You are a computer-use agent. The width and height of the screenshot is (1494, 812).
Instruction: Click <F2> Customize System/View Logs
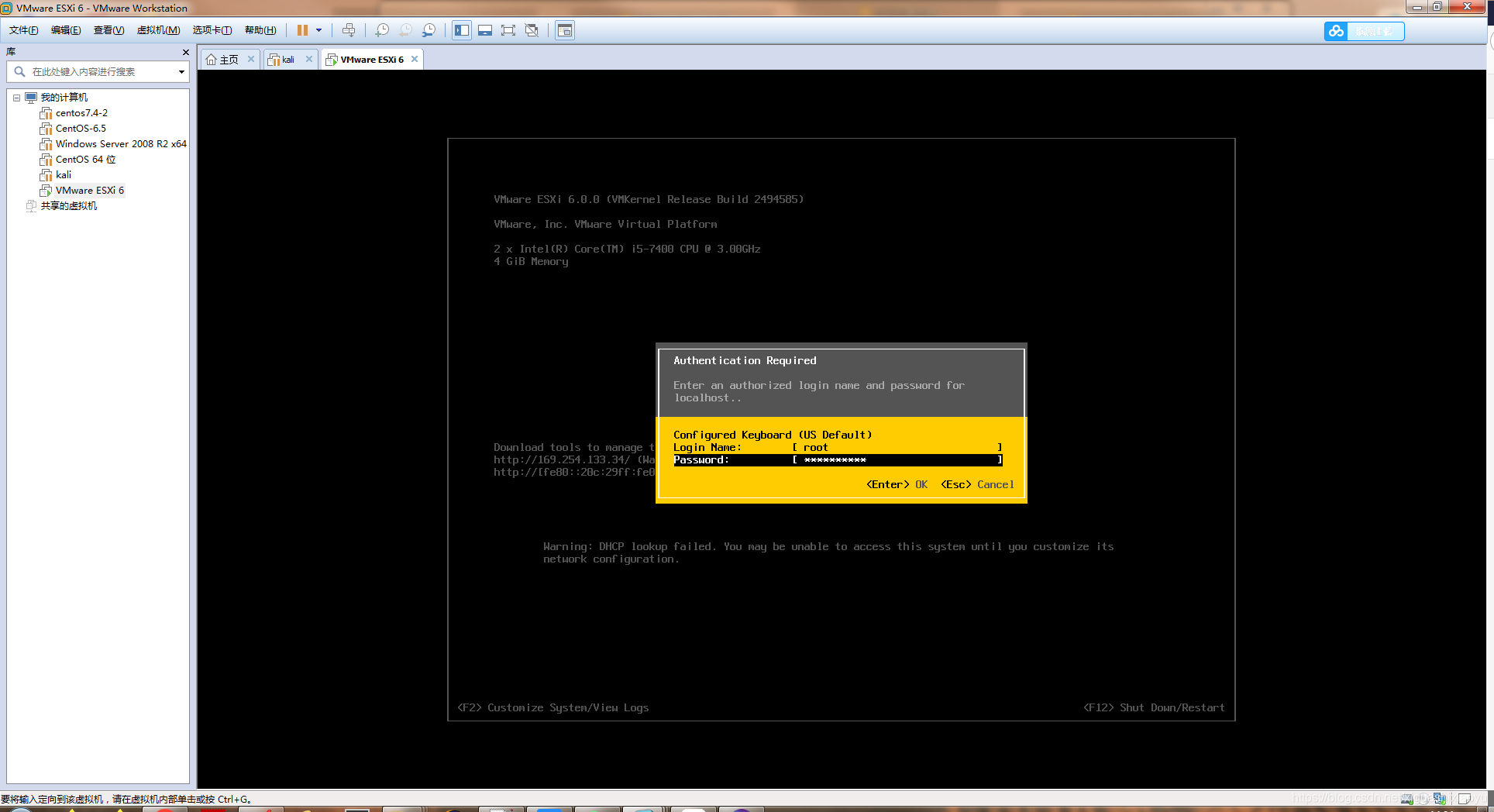[x=553, y=707]
